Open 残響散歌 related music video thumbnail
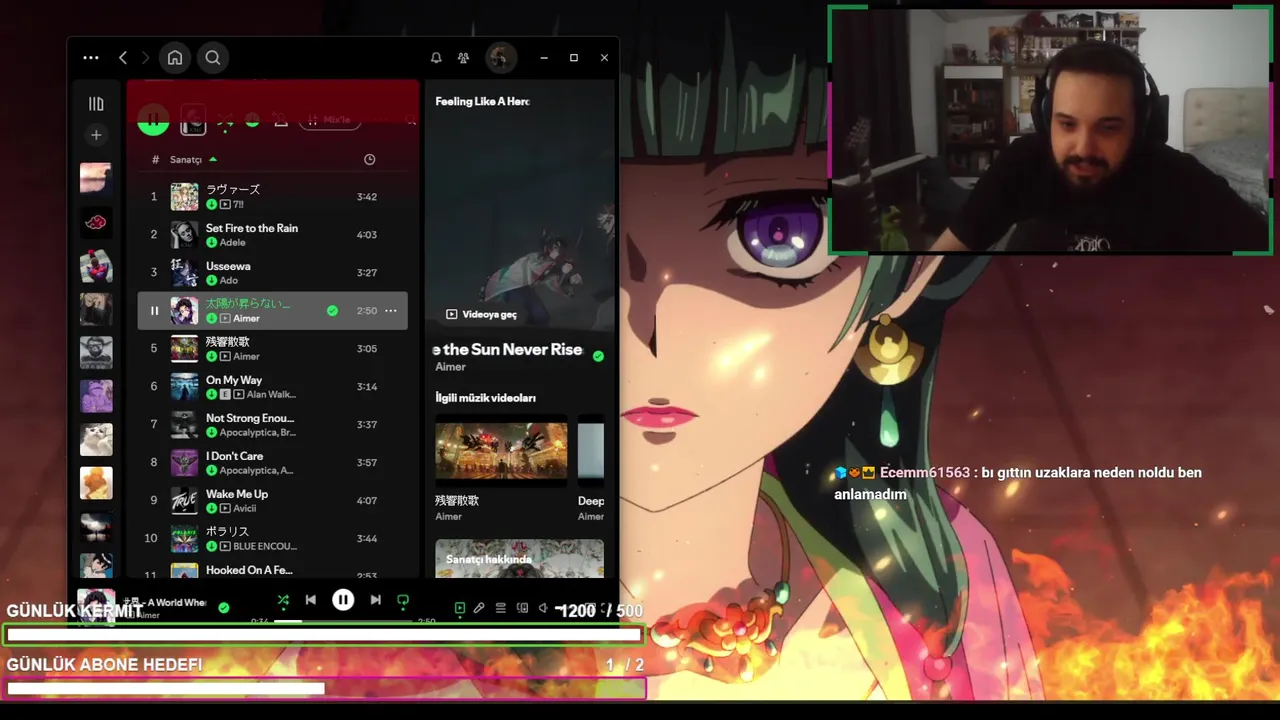The image size is (1280, 720). 501,451
